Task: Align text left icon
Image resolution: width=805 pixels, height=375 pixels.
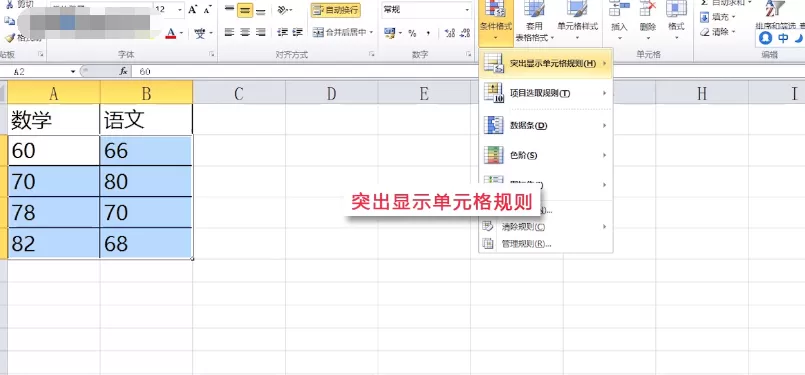Action: 229,32
